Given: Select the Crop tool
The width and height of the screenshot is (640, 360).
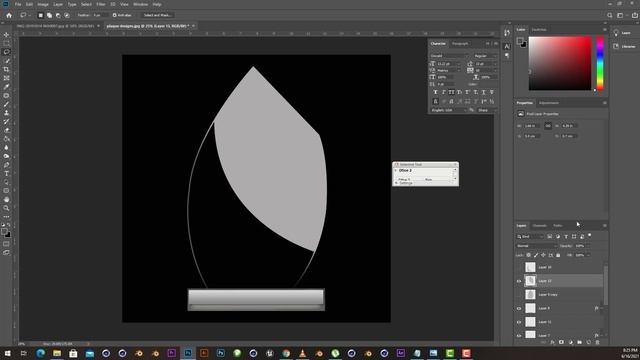Looking at the screenshot, I should (6, 69).
